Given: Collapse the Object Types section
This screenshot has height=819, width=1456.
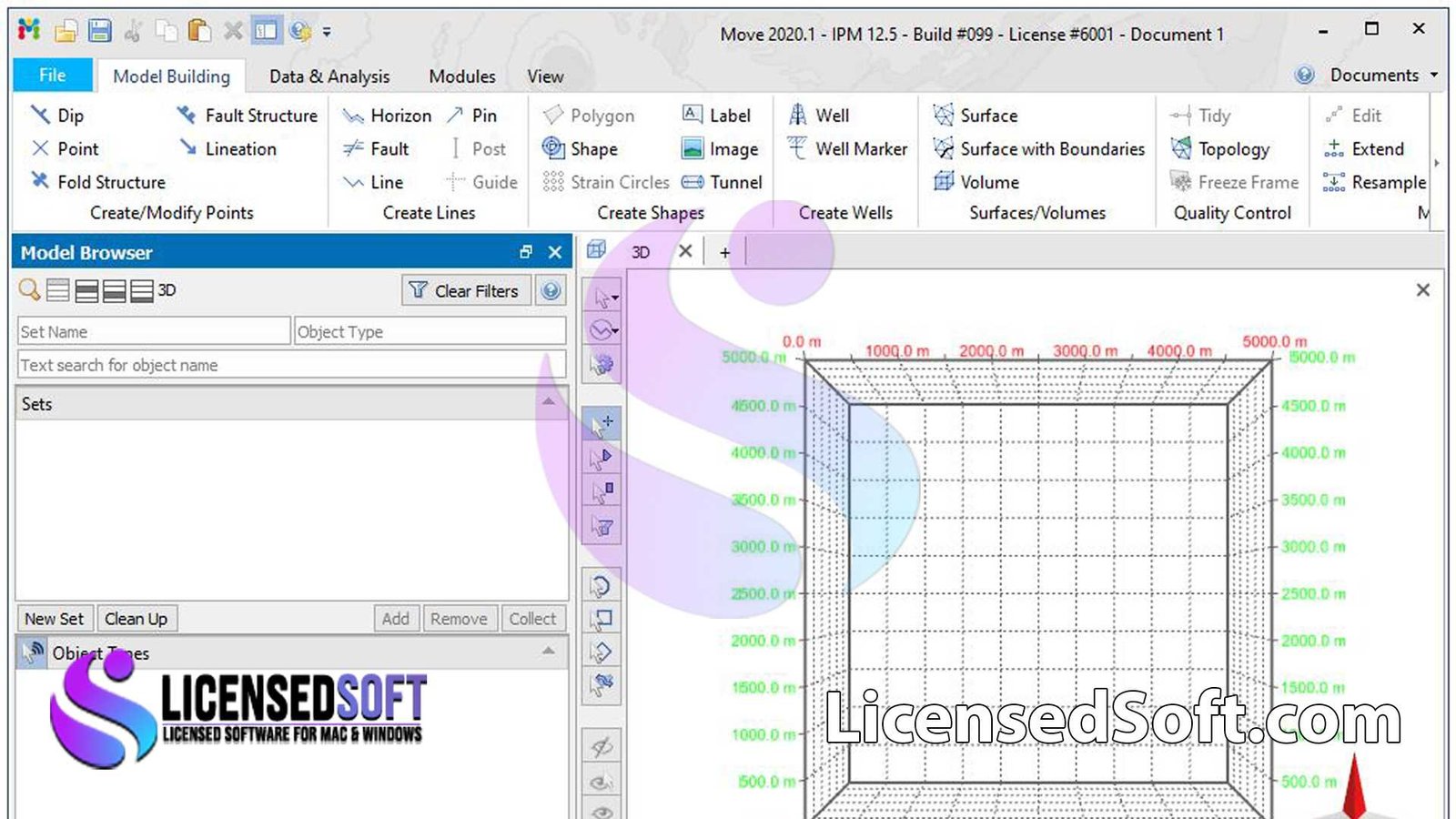Looking at the screenshot, I should (x=549, y=651).
